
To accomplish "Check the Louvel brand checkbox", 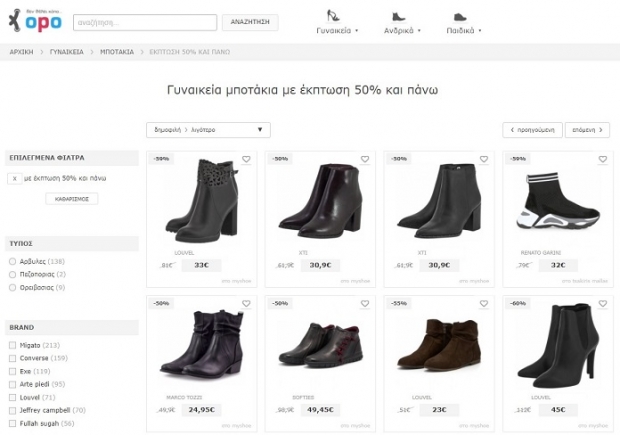I will 12,397.
